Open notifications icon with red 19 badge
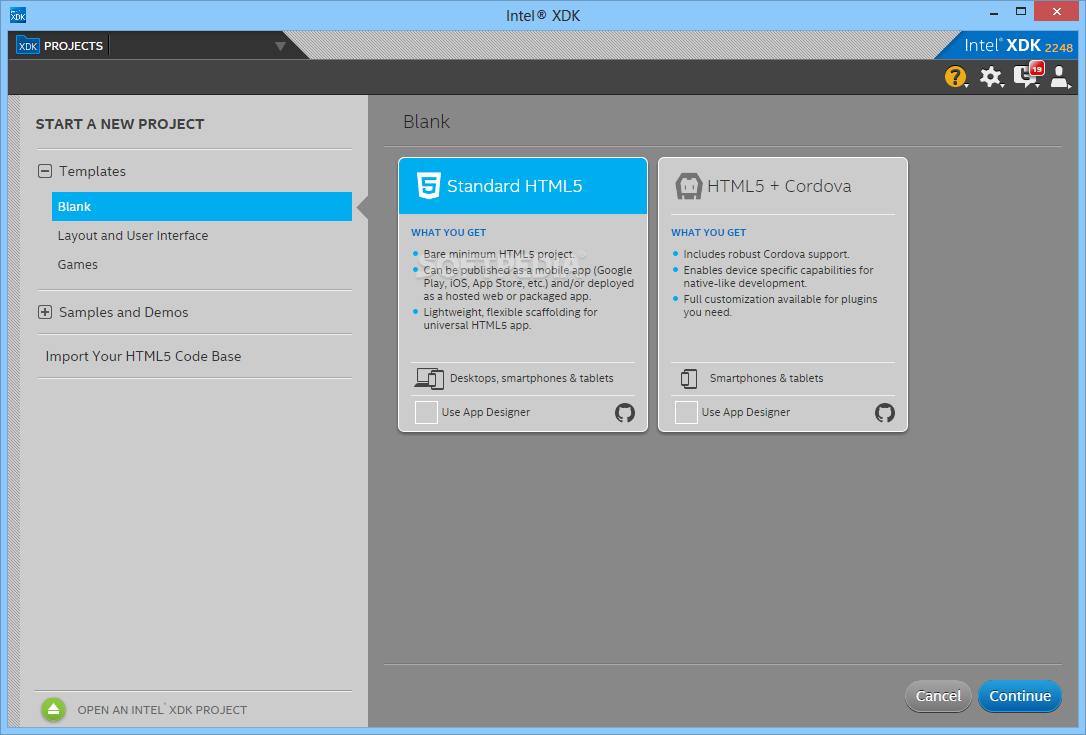 pos(1027,75)
